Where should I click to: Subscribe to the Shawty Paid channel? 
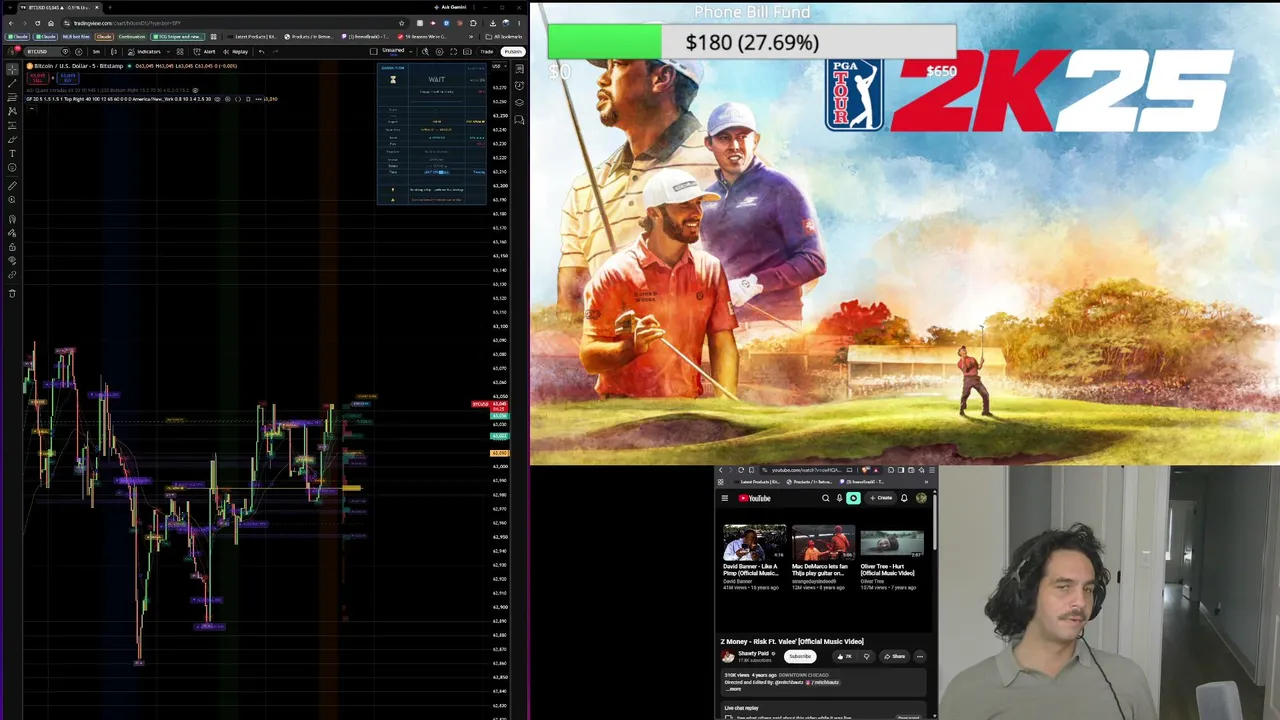tap(799, 657)
